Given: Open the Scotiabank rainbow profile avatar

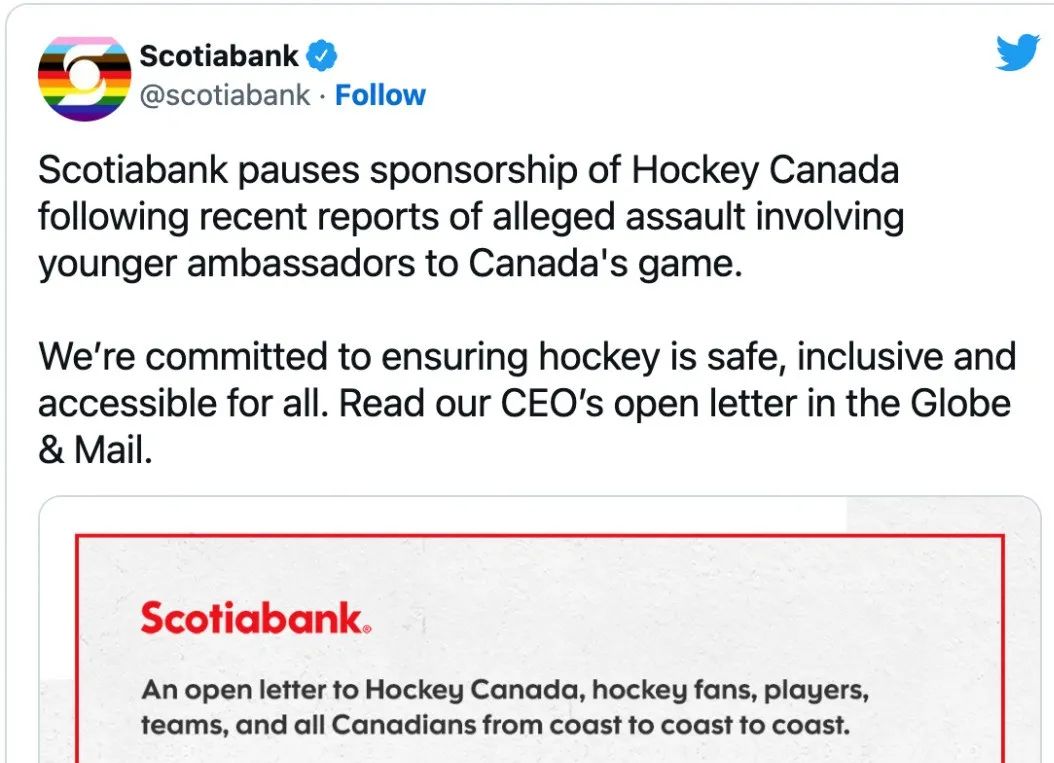Looking at the screenshot, I should 84,79.
